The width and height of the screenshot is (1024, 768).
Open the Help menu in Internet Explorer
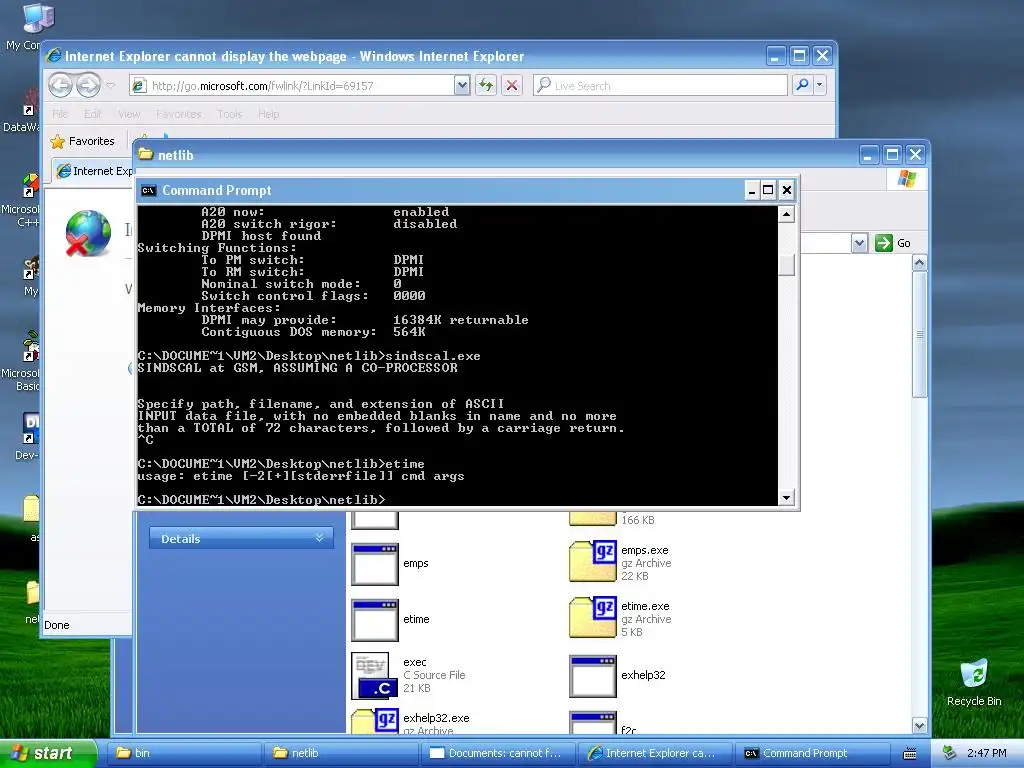(268, 114)
